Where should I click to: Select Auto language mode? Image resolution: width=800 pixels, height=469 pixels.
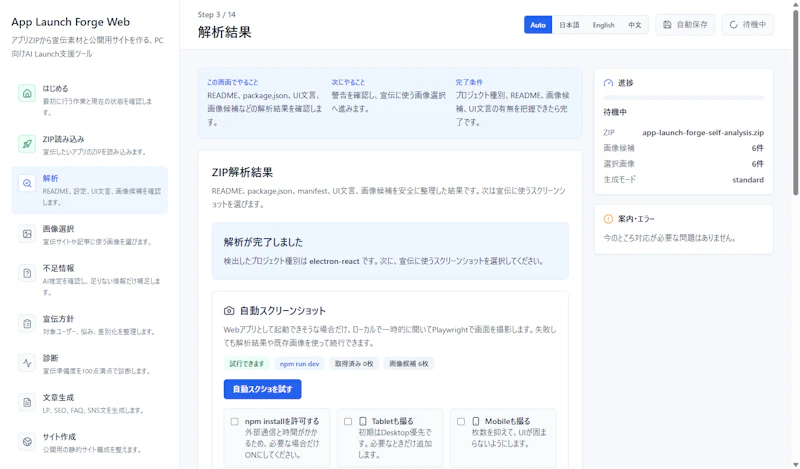538,24
